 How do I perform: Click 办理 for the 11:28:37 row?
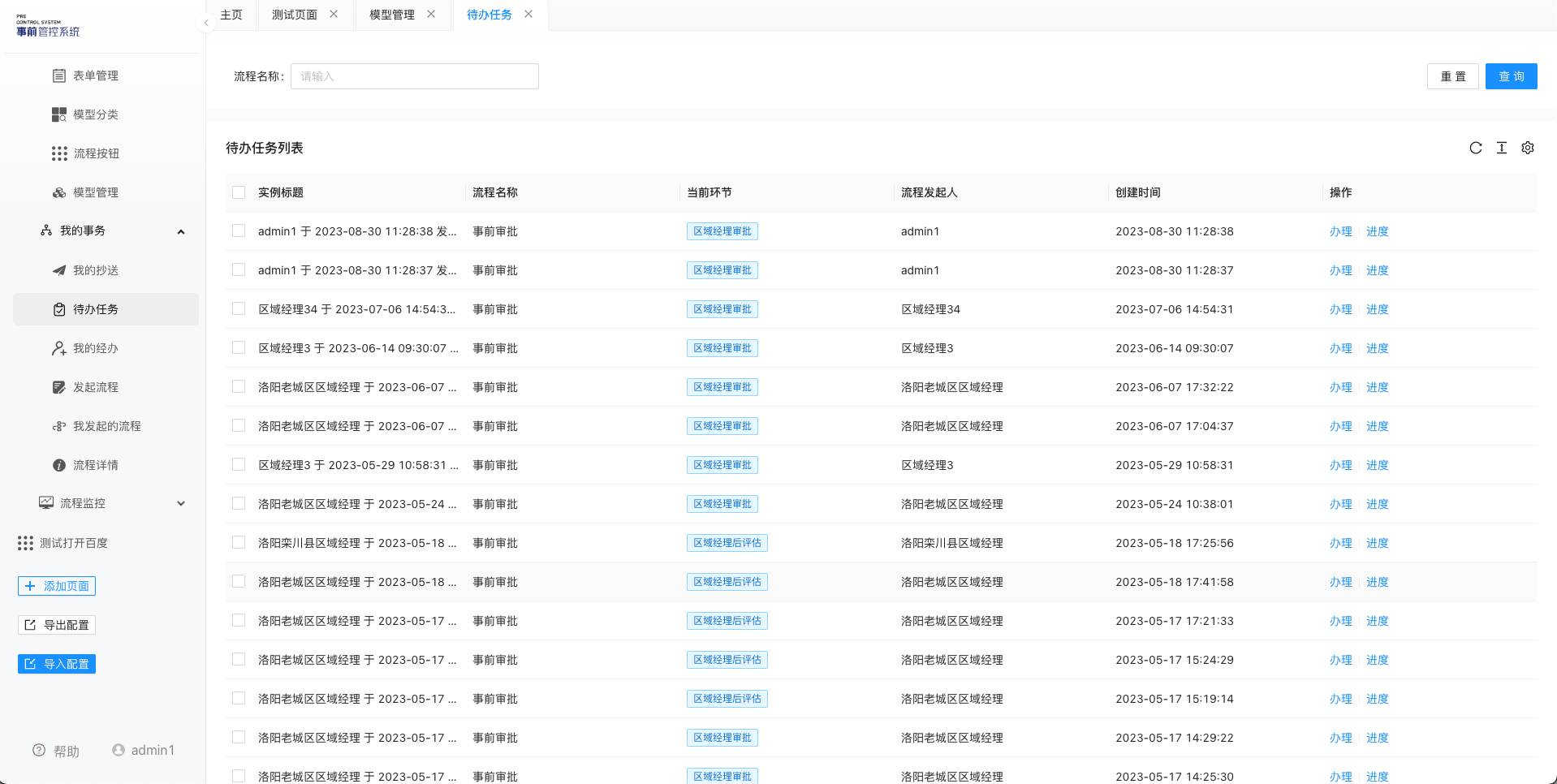1341,270
